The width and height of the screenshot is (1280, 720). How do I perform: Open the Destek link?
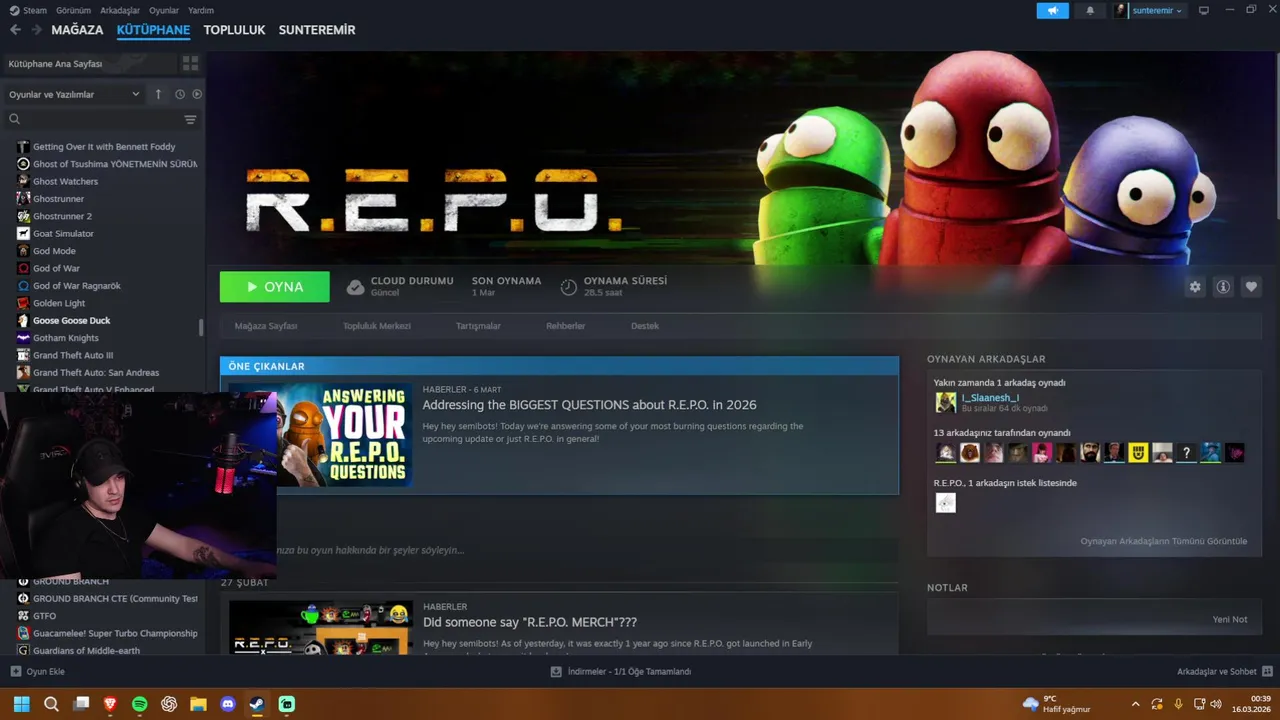point(645,326)
